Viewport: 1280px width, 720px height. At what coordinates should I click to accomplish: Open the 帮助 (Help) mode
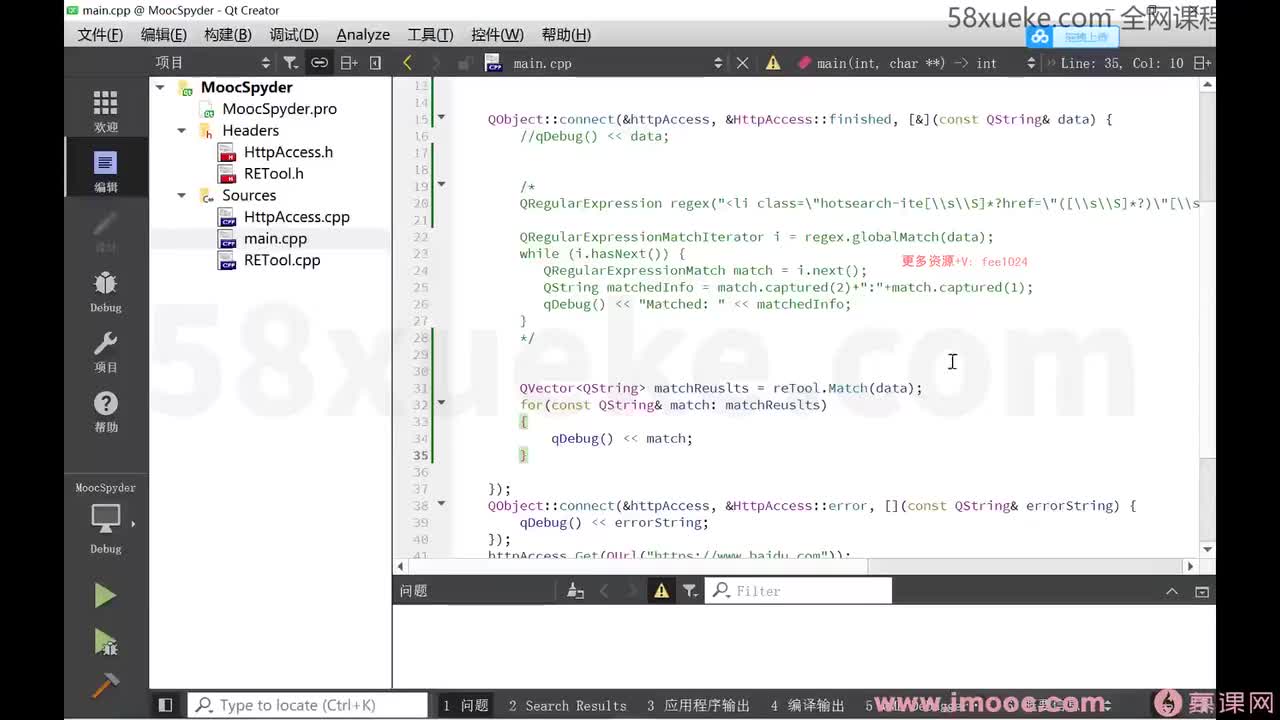(x=106, y=411)
